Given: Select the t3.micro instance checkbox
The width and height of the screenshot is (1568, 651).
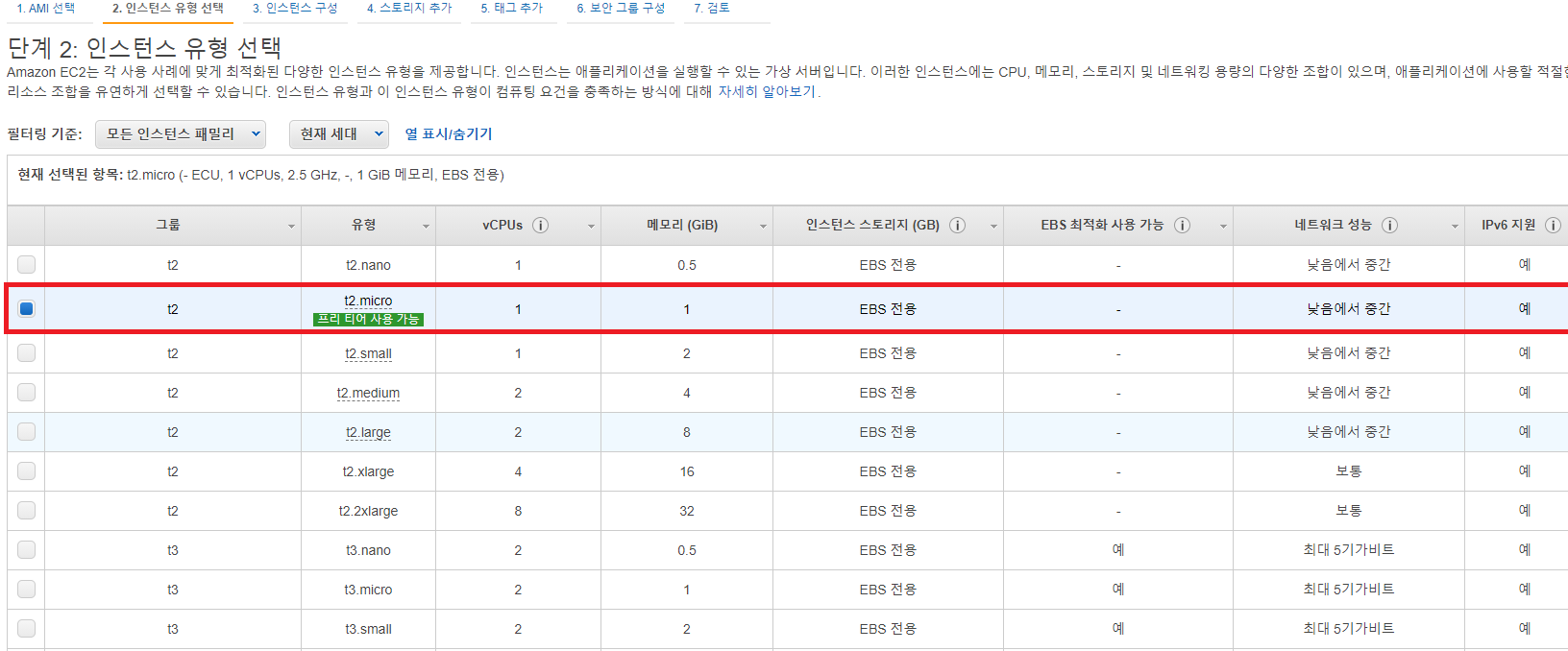Looking at the screenshot, I should (26, 590).
